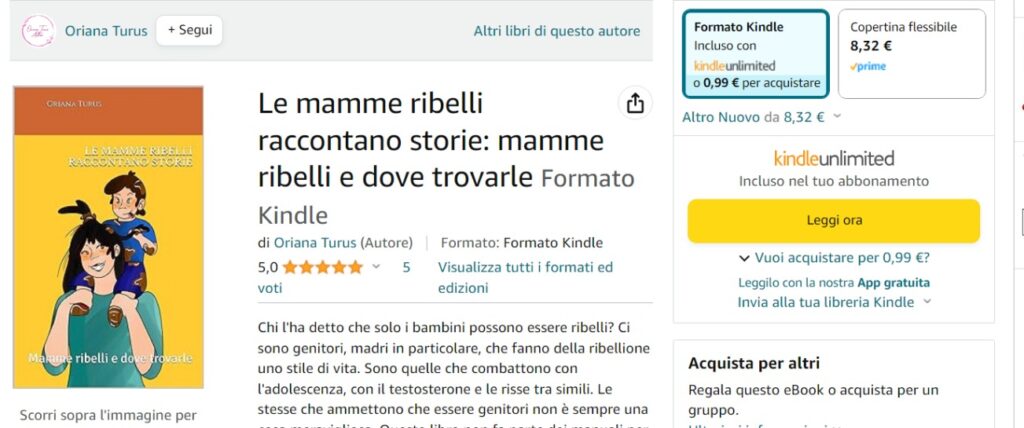The image size is (1024, 428).
Task: Click the five-star rating icons
Action: pos(322,267)
